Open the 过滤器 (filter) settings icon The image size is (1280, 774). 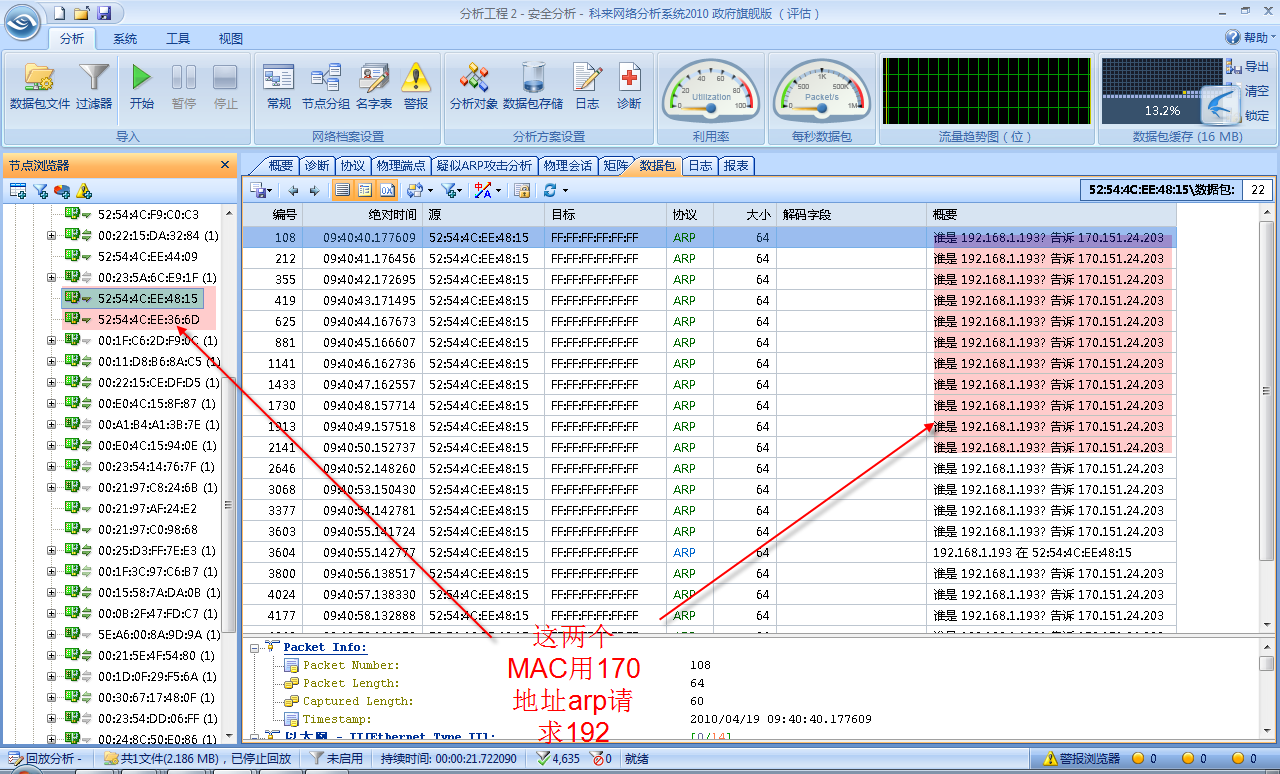click(93, 80)
